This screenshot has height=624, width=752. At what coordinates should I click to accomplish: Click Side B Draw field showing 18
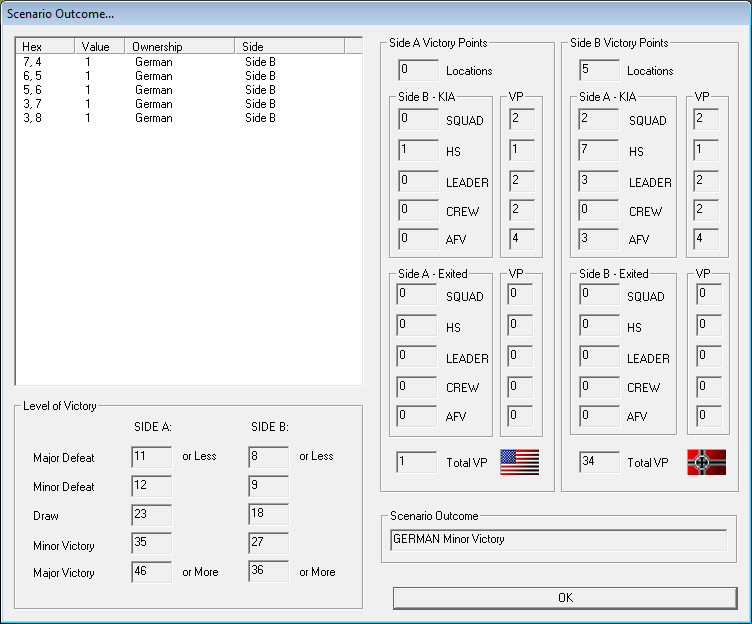(x=269, y=514)
